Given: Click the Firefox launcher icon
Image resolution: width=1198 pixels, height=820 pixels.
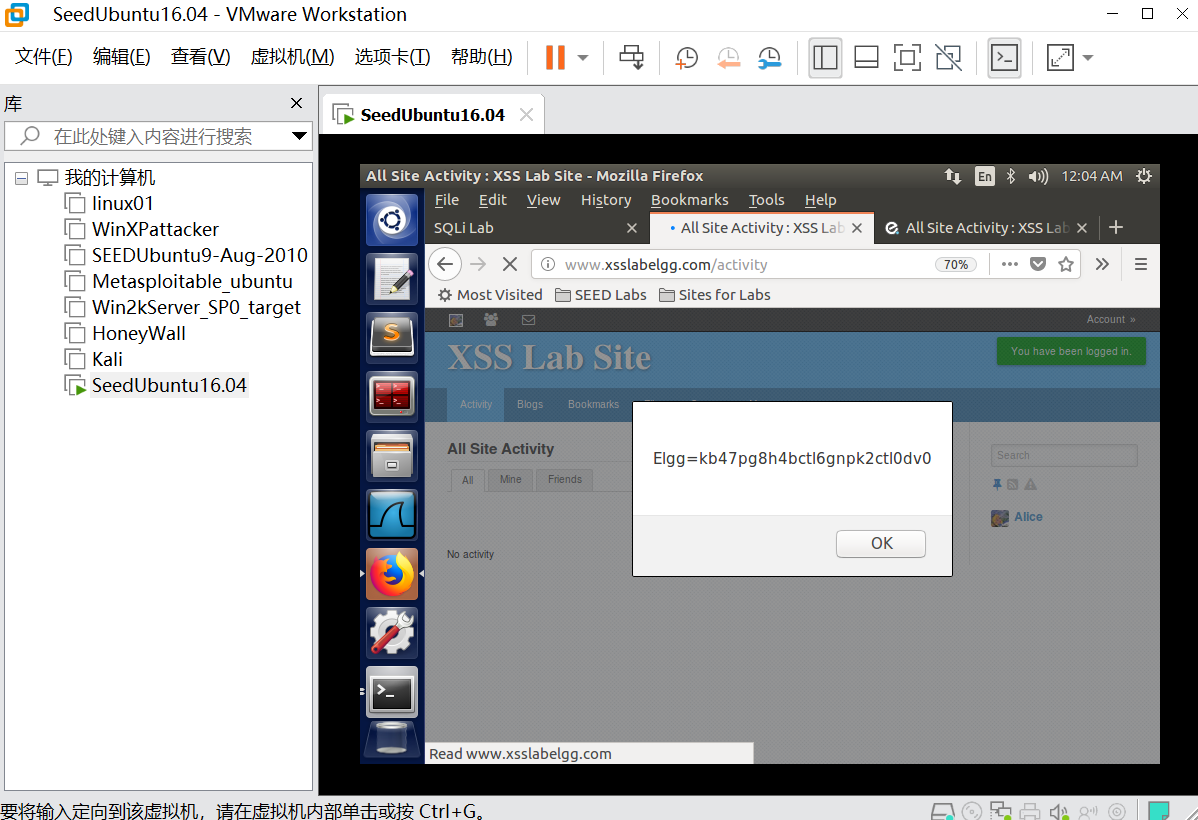Looking at the screenshot, I should (x=392, y=573).
